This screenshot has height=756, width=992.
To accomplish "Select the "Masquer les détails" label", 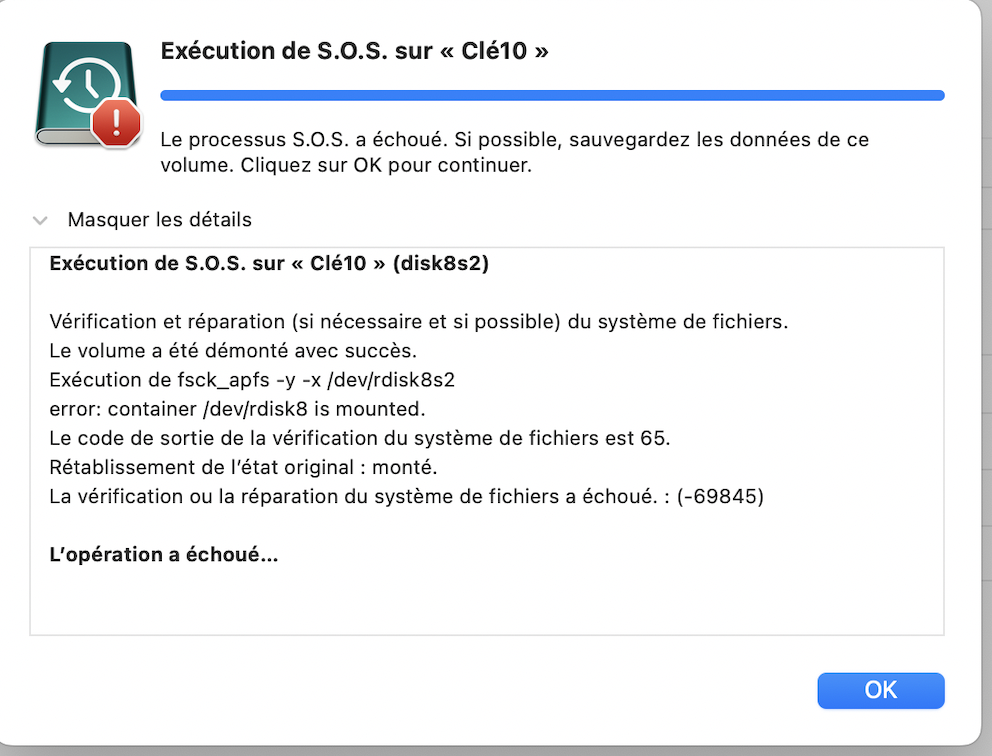I will (x=159, y=220).
